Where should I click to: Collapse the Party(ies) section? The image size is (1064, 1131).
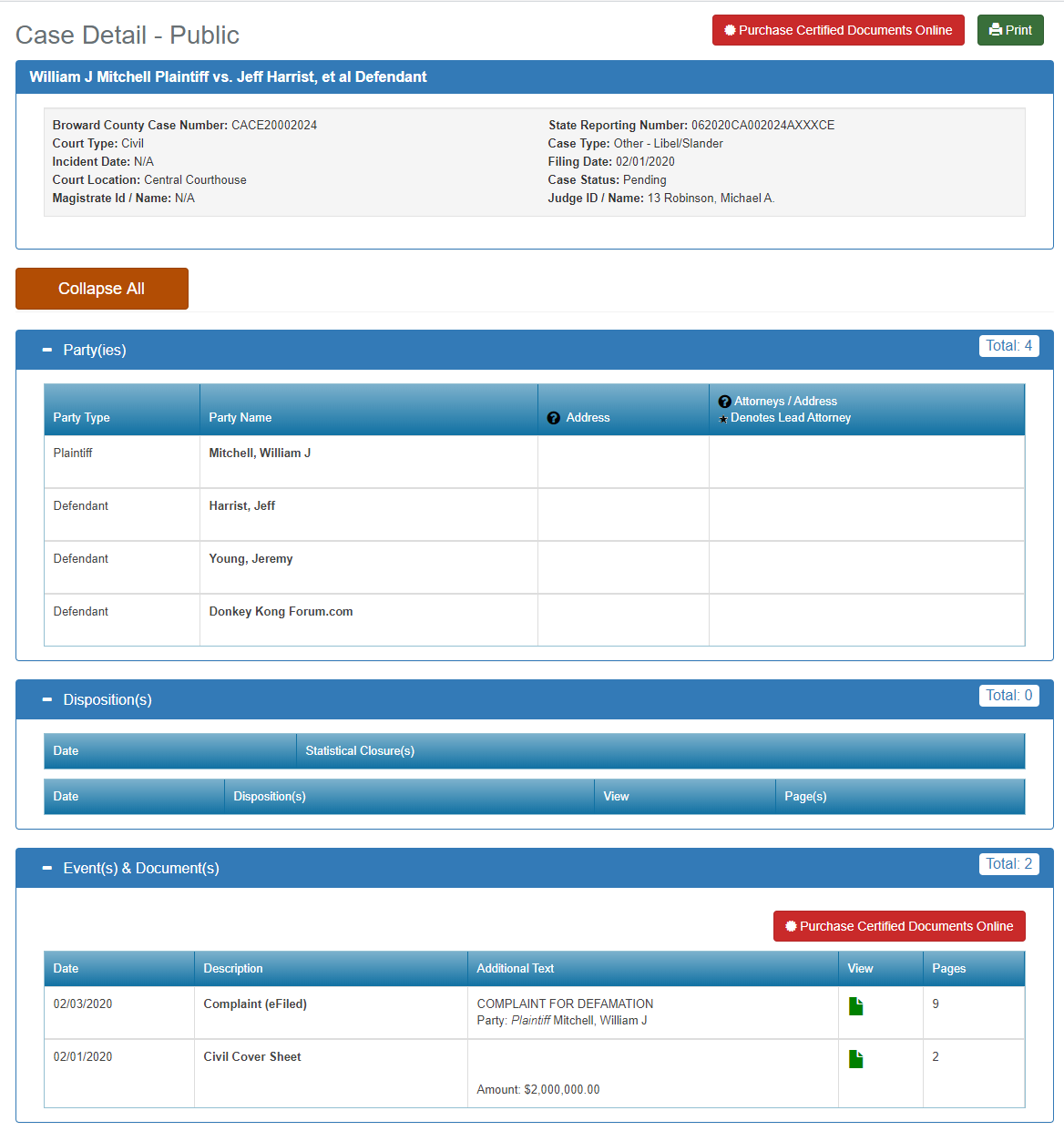point(47,350)
